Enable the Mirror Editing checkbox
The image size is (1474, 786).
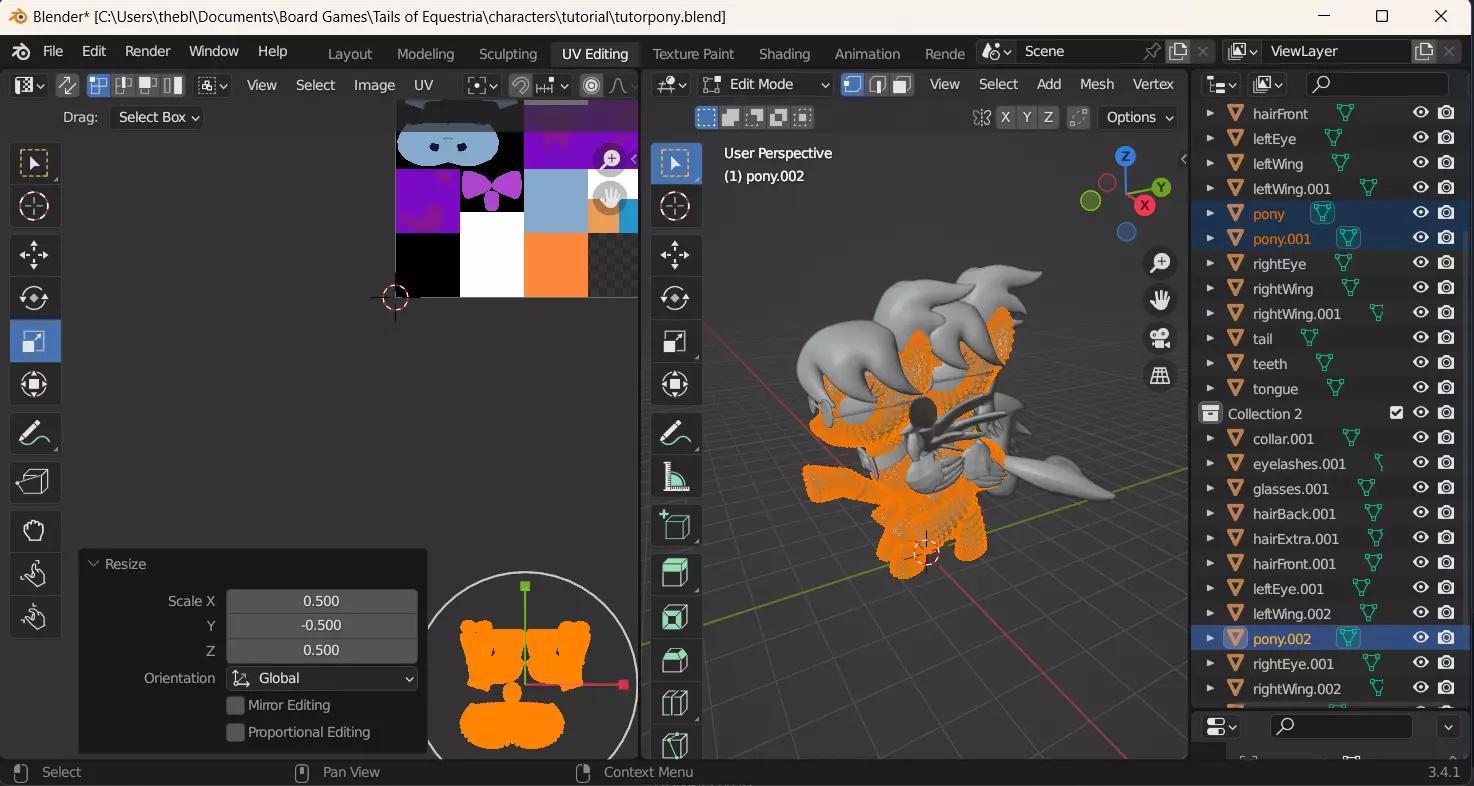coord(236,706)
